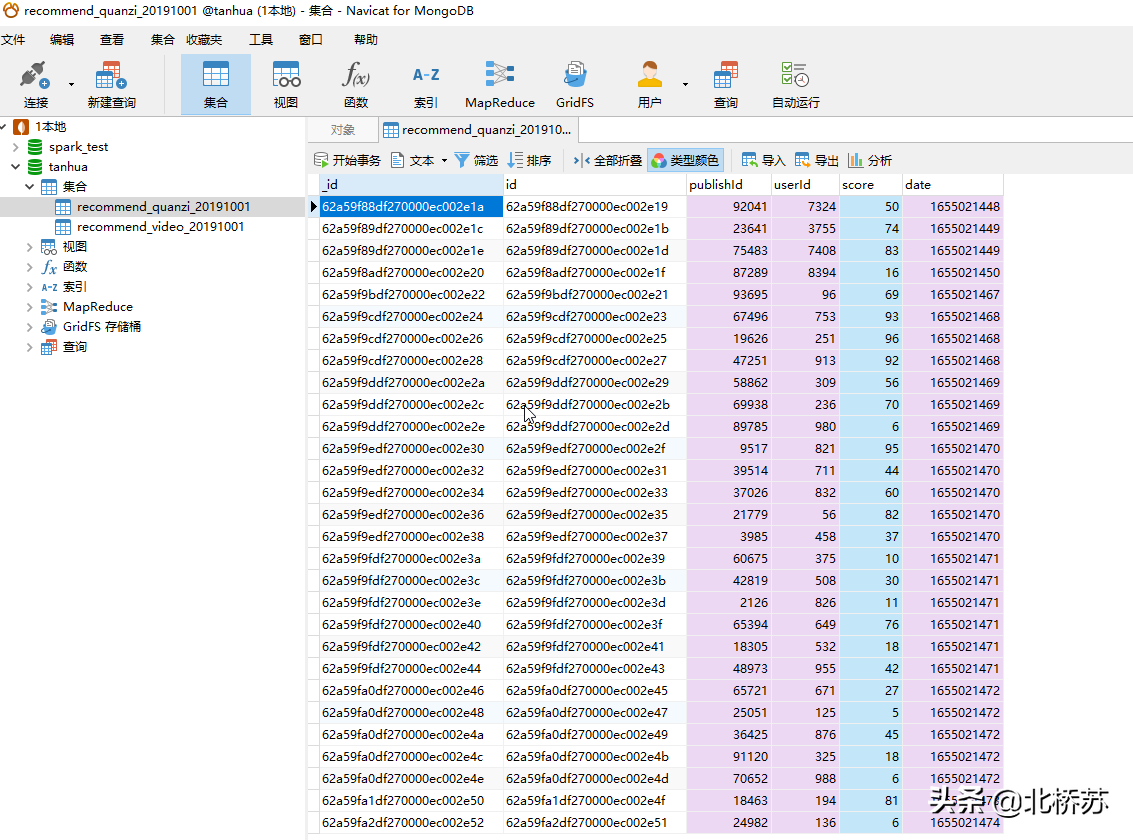
Task: Open the MapReduce toolbar icon
Action: pos(499,83)
